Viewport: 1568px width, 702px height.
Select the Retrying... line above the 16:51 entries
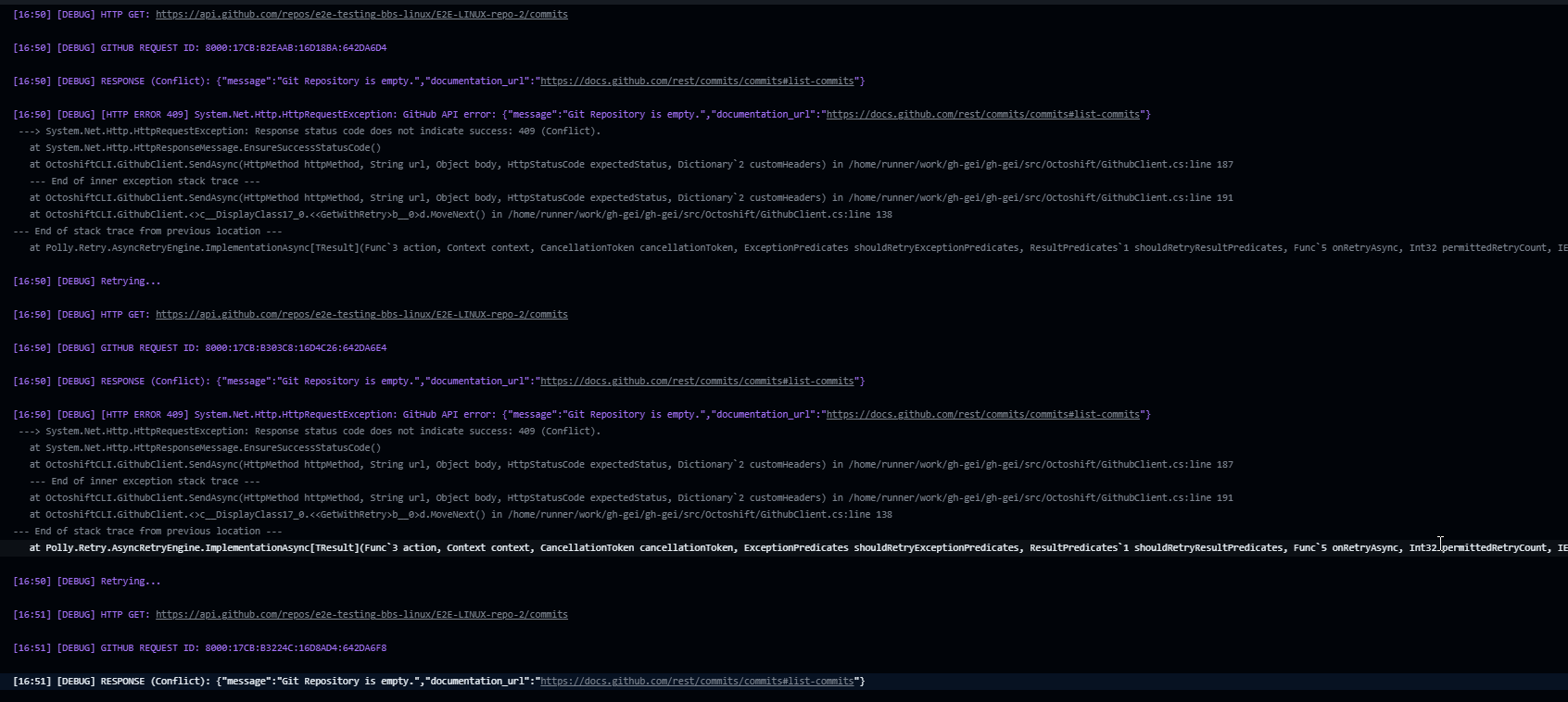[x=87, y=582]
